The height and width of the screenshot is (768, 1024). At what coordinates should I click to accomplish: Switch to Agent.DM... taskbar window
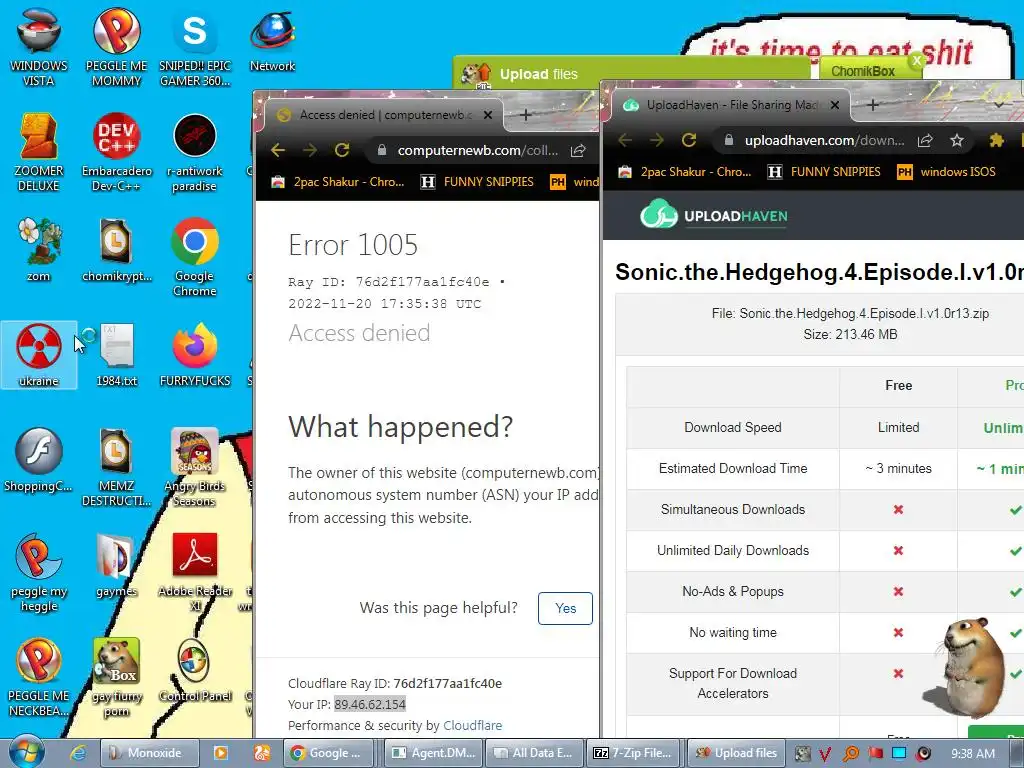coord(432,753)
